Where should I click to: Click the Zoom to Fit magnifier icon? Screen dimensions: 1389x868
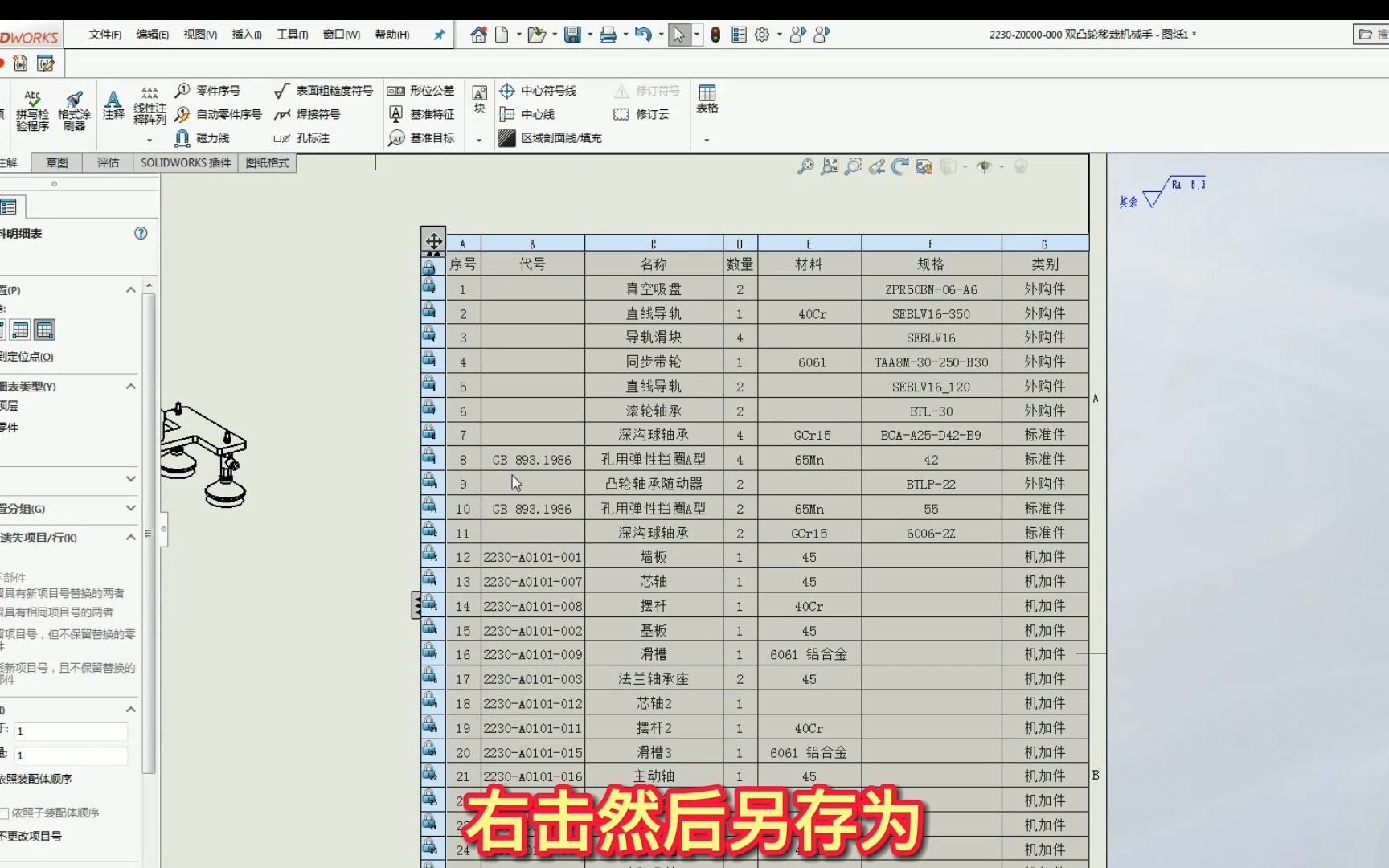[805, 166]
